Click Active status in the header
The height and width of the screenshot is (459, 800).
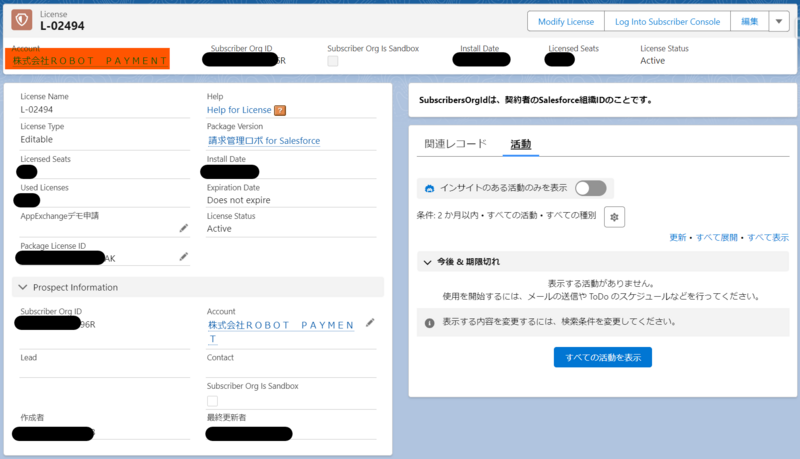tap(653, 61)
